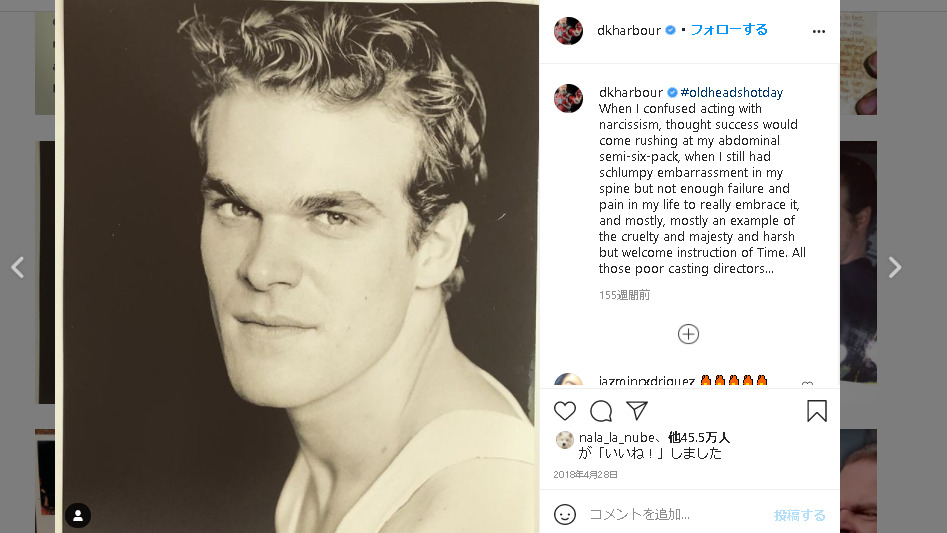Screen dimensions: 947x533
Task: Click the コメントを追加 comment input field
Action: [x=675, y=514]
